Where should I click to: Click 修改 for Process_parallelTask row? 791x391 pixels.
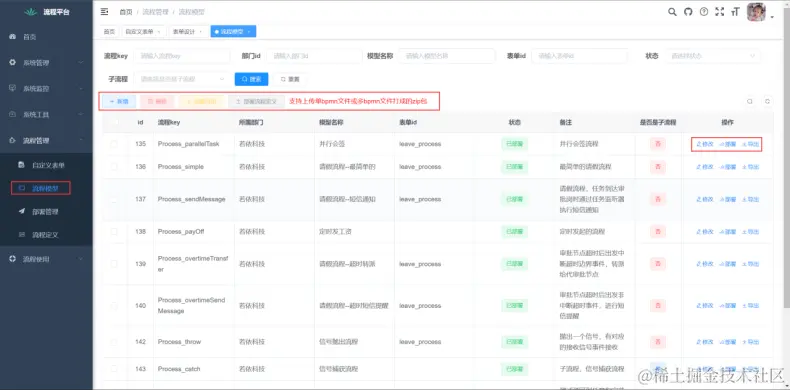point(705,144)
